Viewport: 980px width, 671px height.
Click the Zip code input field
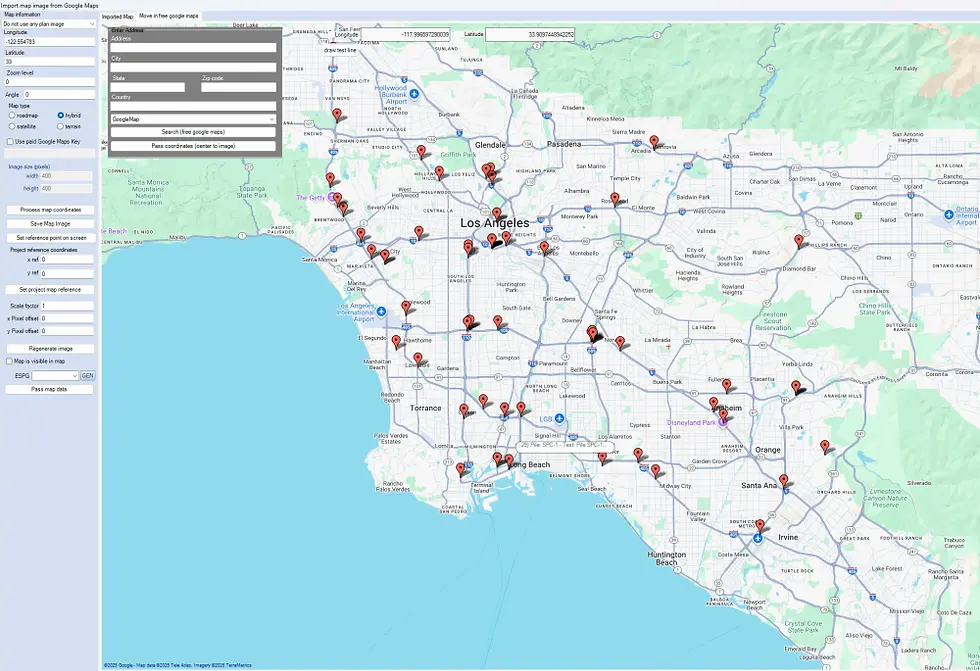click(239, 87)
